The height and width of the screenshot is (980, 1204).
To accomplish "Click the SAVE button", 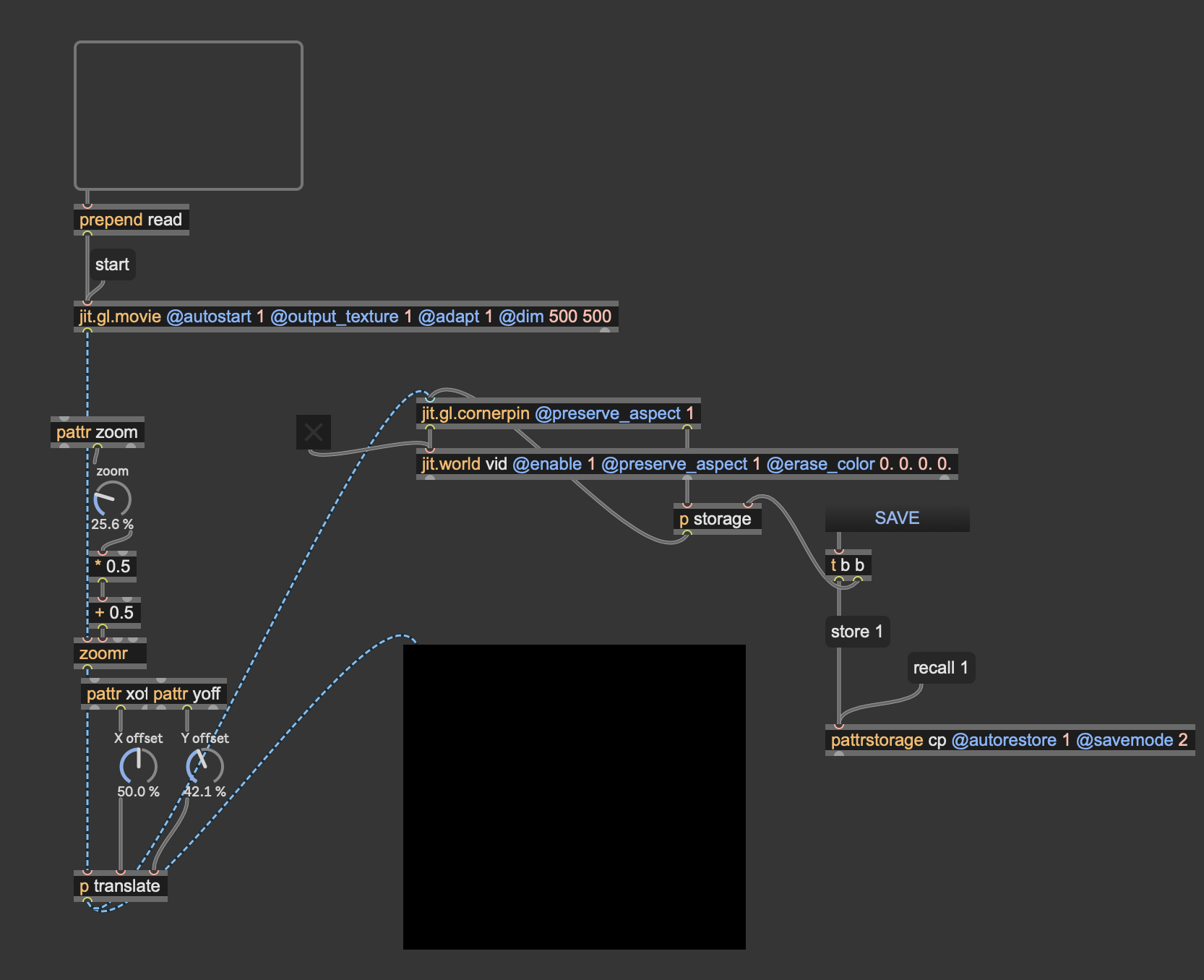I will pos(897,518).
